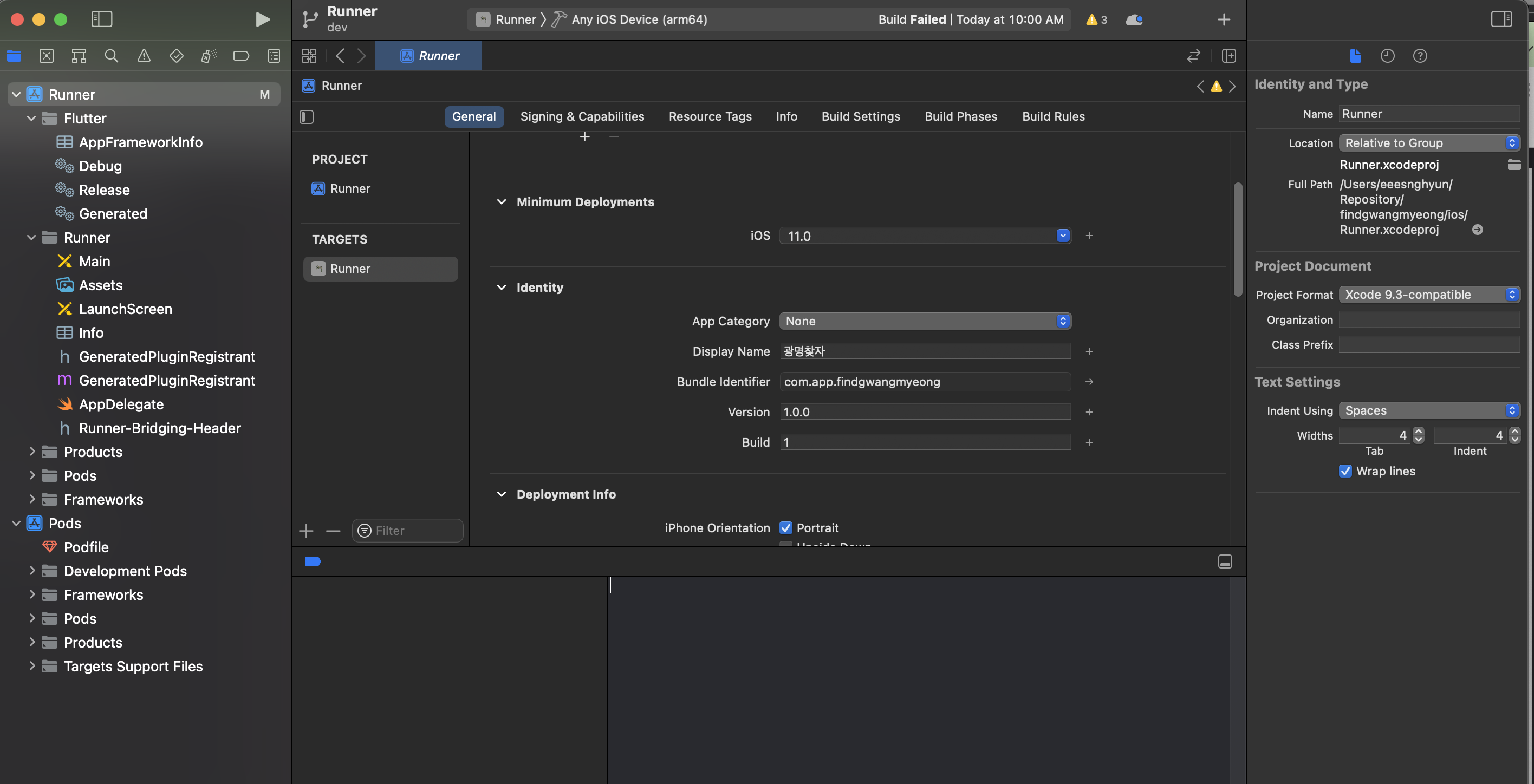Click the 3 warnings indicator in toolbar
This screenshot has height=784, width=1534.
(1096, 19)
